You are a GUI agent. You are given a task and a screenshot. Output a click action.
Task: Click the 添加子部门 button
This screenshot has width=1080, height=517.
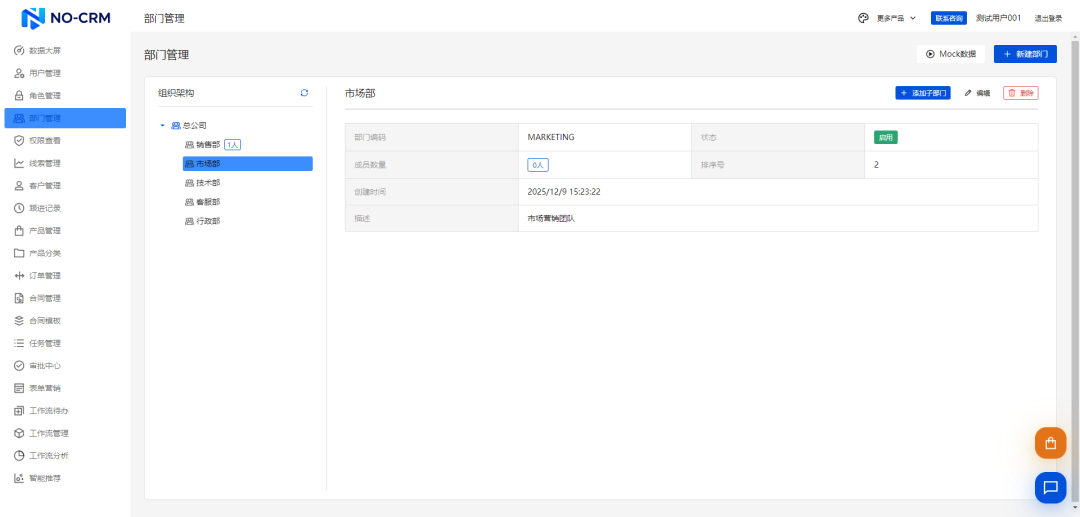click(922, 93)
